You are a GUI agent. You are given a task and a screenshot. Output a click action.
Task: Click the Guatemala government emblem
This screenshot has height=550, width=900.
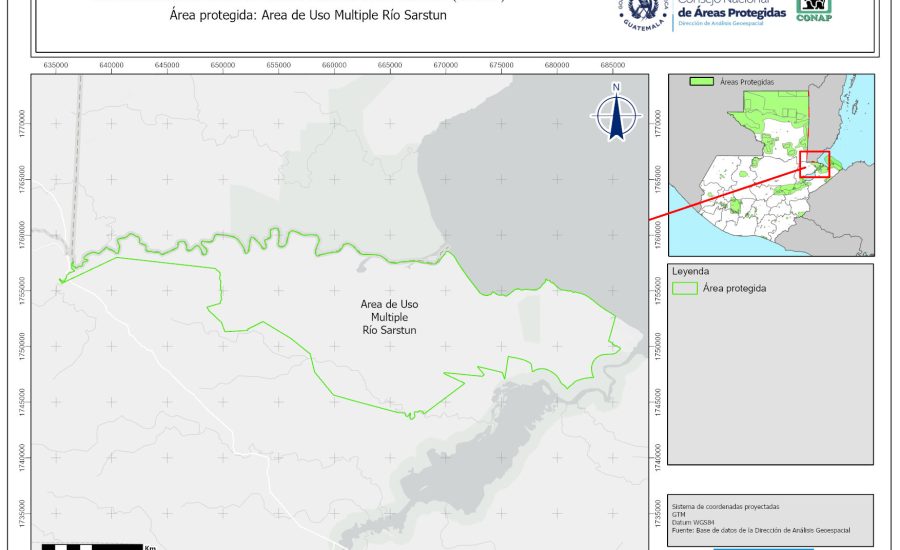[643, 14]
